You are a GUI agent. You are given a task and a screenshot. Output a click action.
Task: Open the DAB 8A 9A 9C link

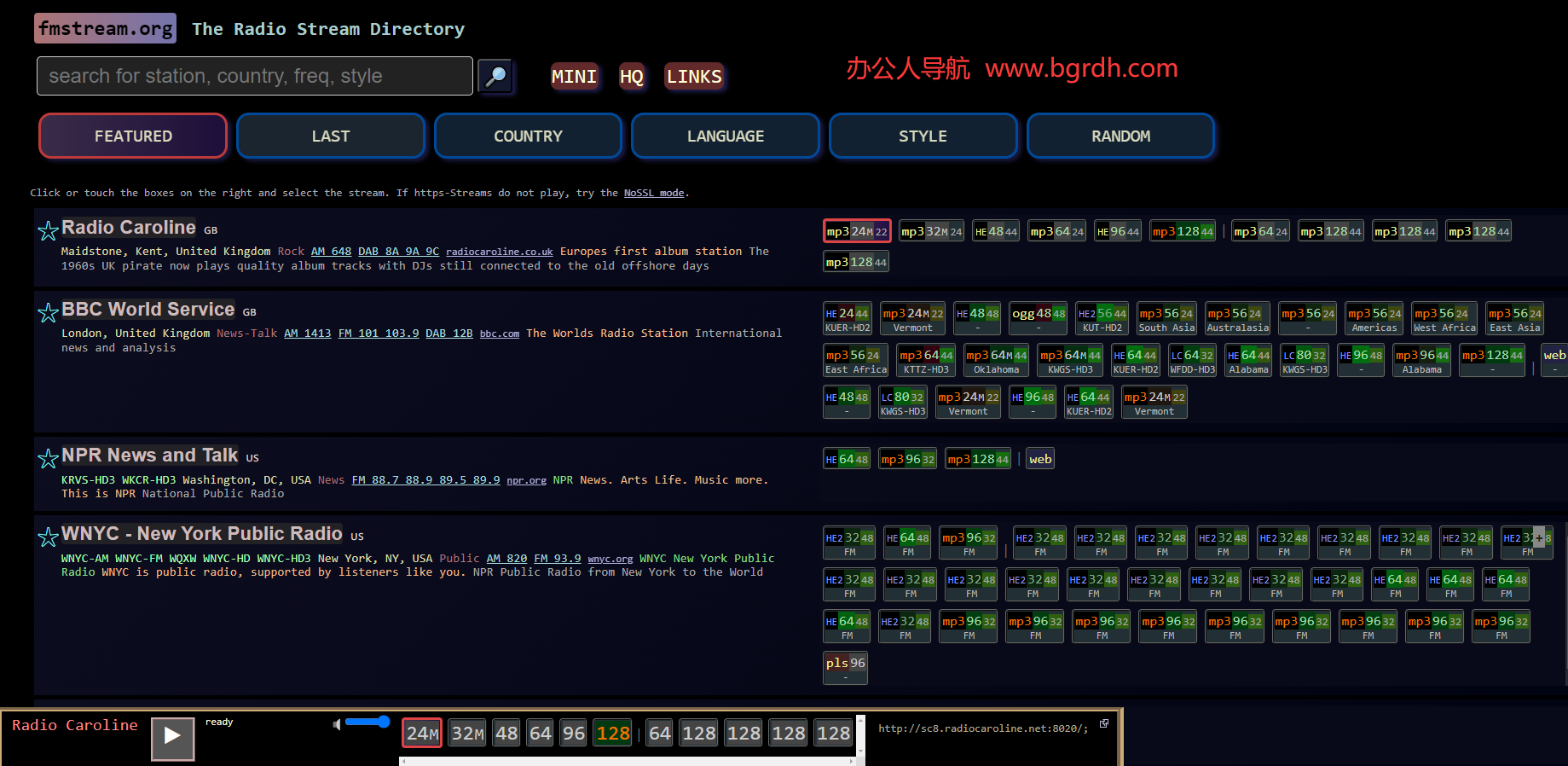click(399, 252)
